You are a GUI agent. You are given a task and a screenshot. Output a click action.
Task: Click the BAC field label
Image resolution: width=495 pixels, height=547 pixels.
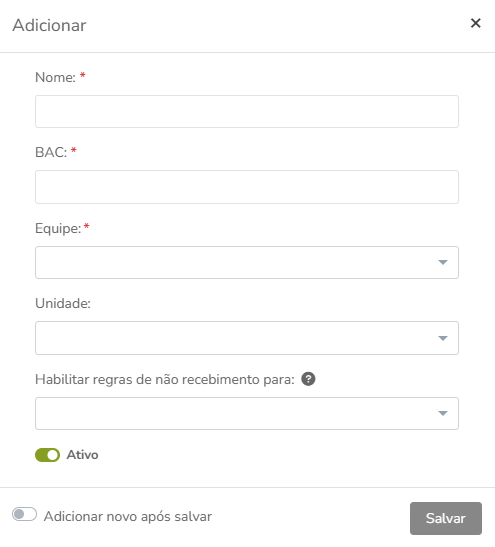tap(51, 152)
